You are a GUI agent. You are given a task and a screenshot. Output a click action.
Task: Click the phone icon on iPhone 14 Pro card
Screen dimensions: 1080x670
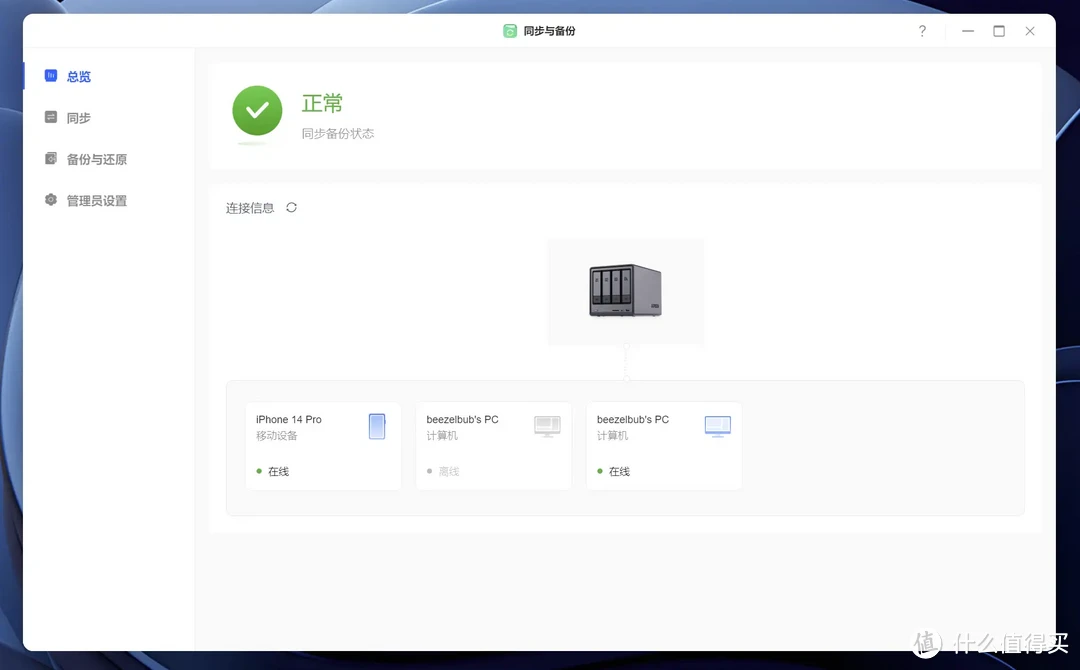[x=377, y=426]
